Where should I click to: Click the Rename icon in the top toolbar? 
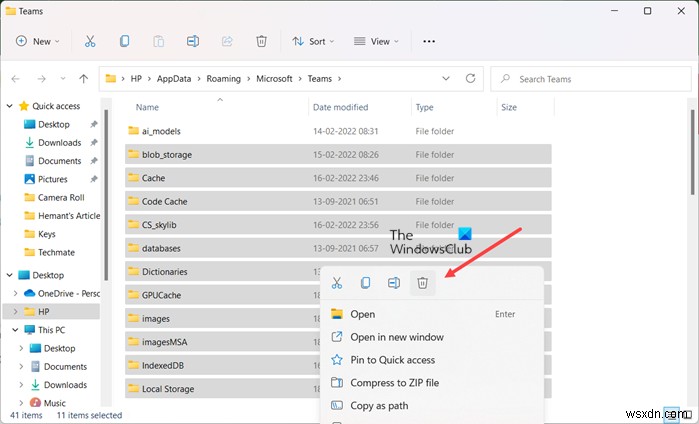pos(193,41)
